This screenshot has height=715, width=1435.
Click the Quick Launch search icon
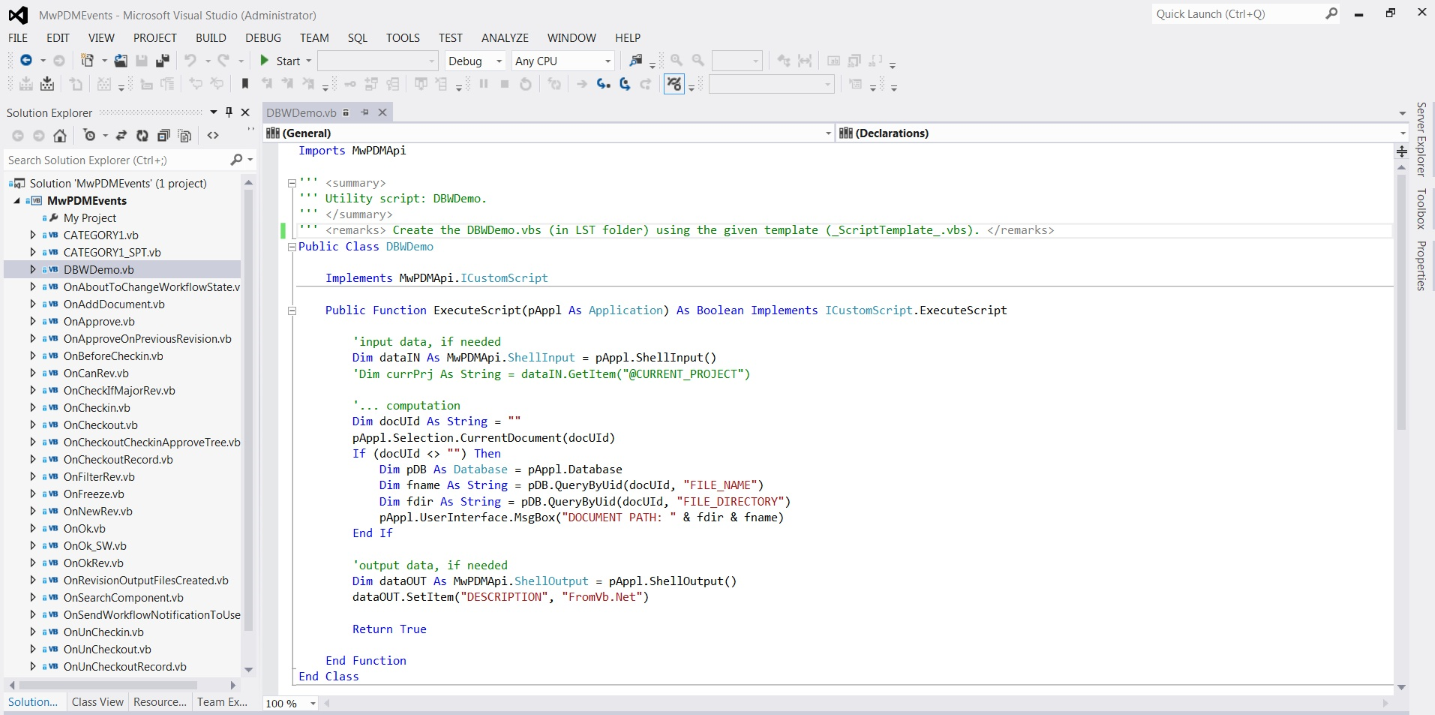(x=1331, y=14)
